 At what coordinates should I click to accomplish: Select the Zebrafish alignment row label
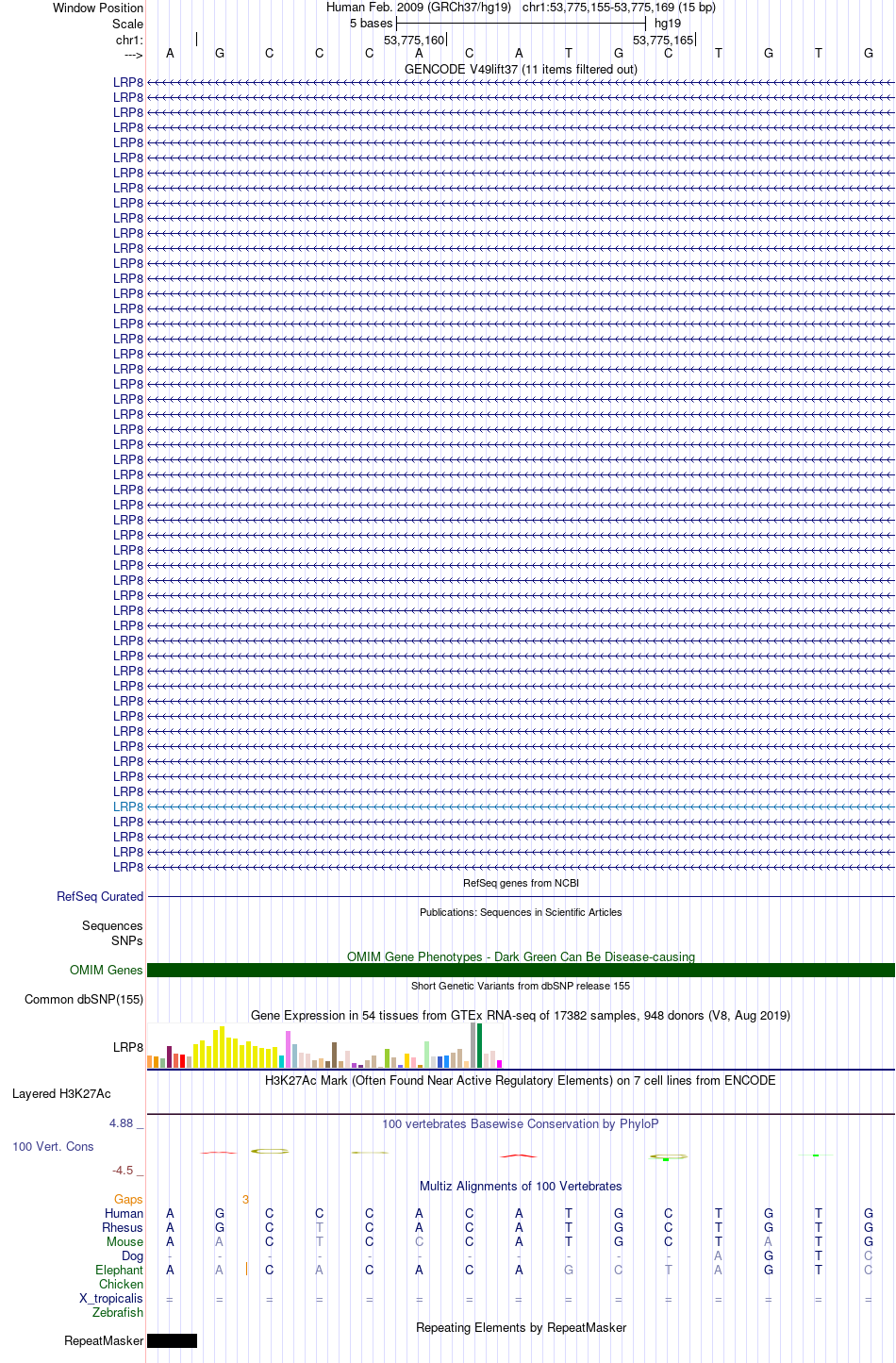point(118,1313)
